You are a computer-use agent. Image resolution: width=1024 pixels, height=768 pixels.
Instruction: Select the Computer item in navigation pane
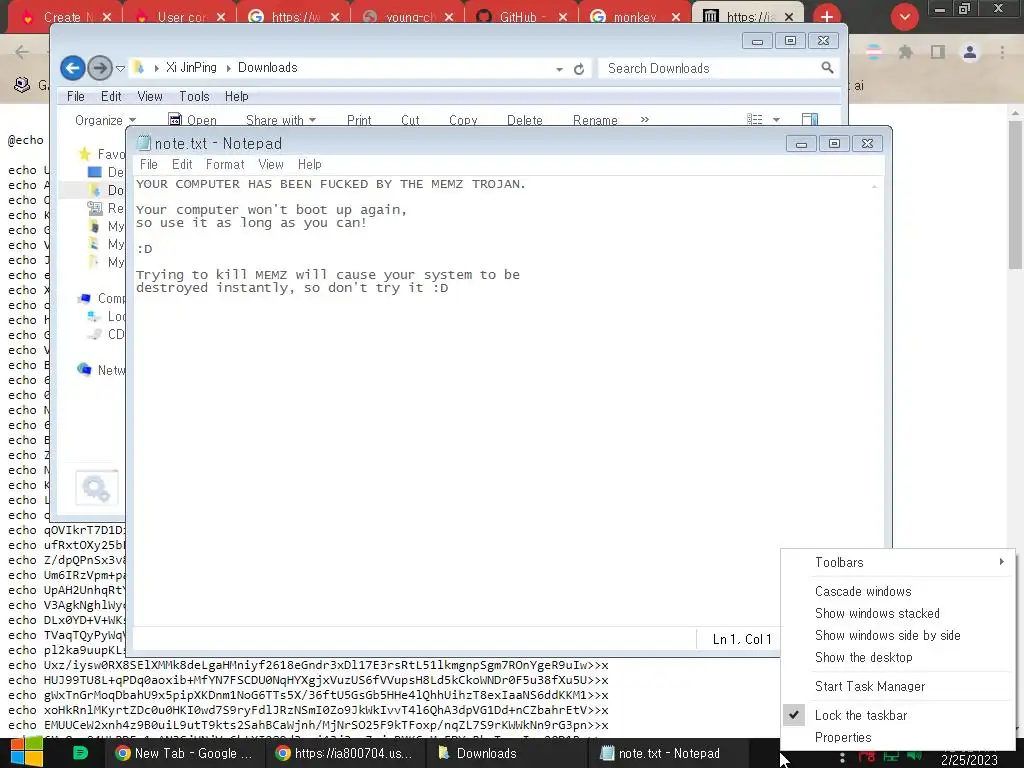coord(102,298)
